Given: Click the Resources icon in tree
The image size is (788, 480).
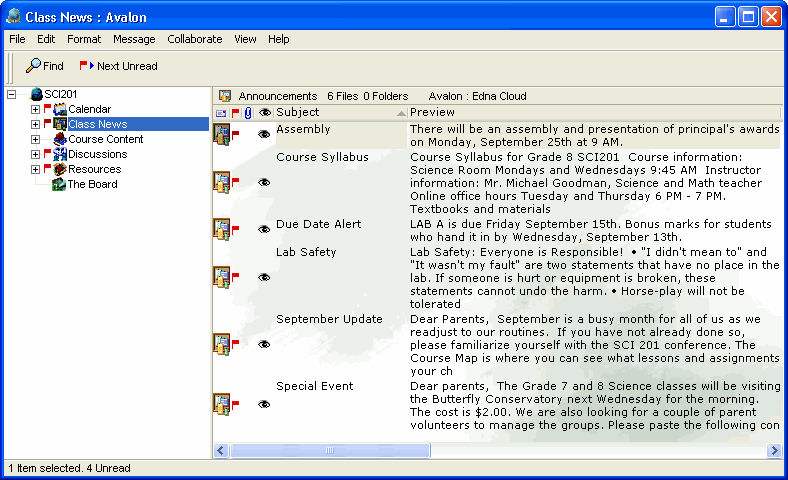Looking at the screenshot, I should point(60,169).
